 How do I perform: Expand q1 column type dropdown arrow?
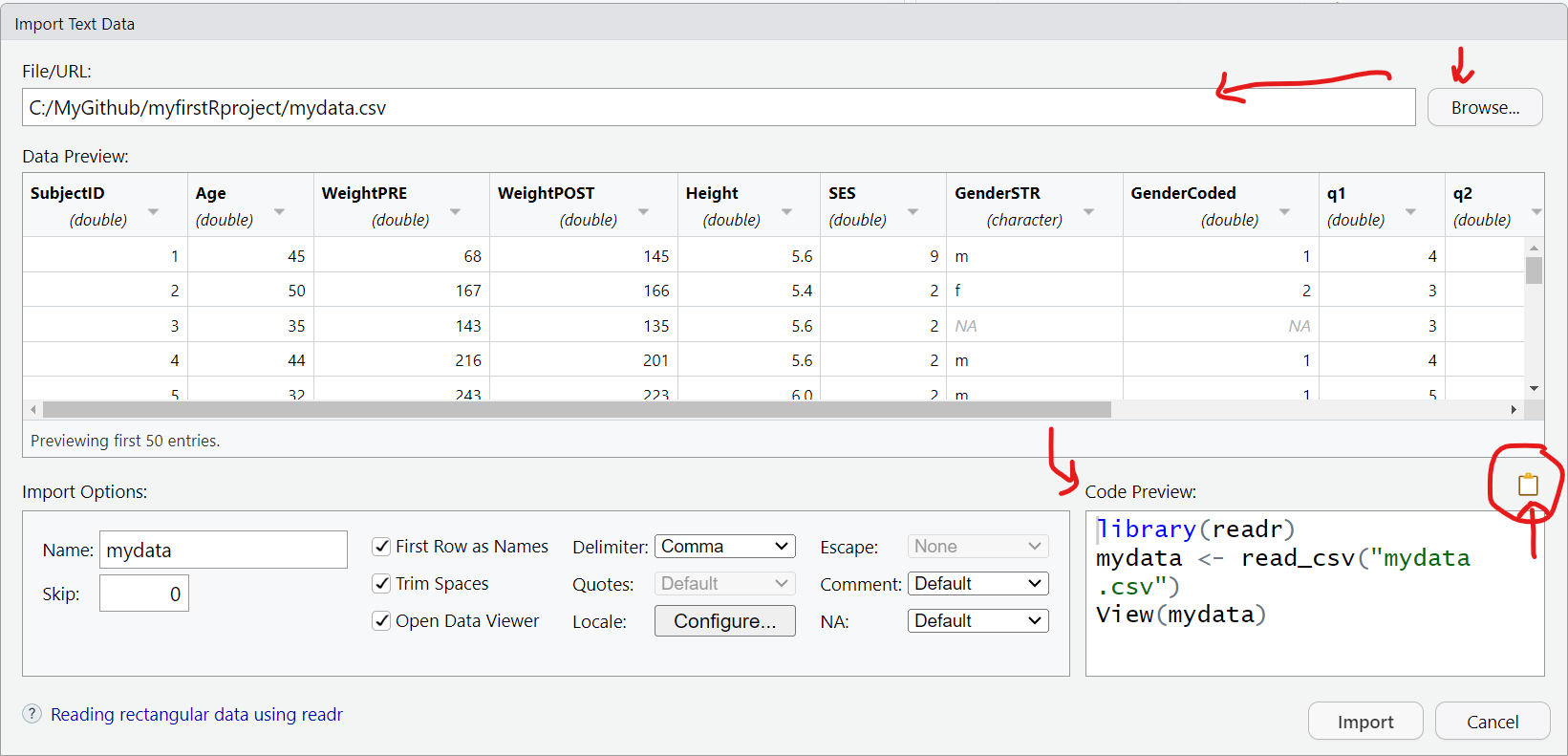click(x=1410, y=211)
